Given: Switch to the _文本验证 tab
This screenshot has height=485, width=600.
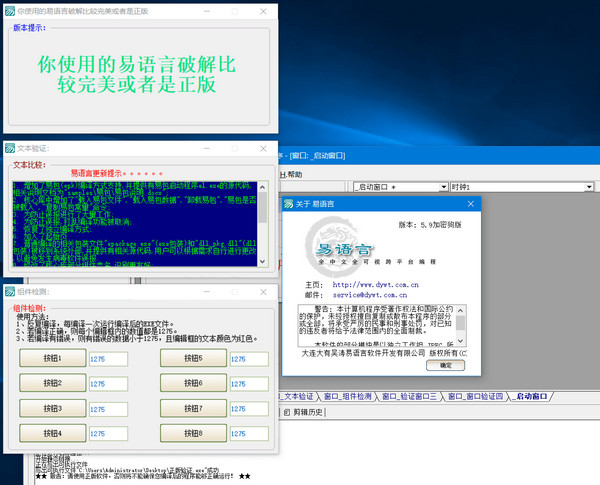Looking at the screenshot, I should [x=298, y=397].
